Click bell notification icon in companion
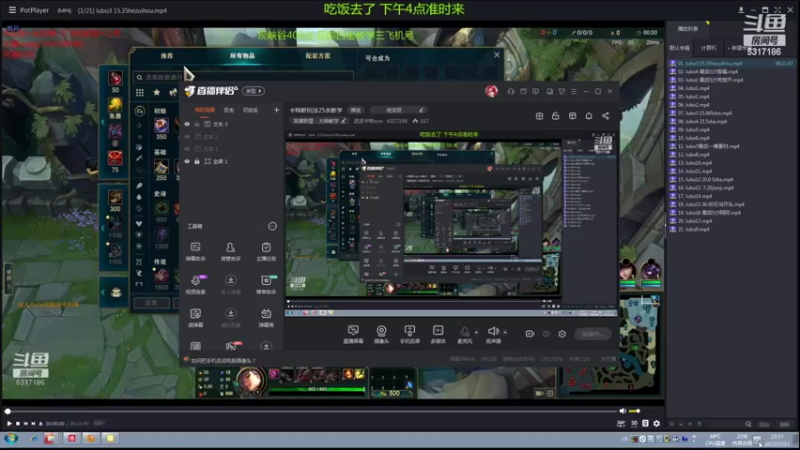 pyautogui.click(x=589, y=116)
